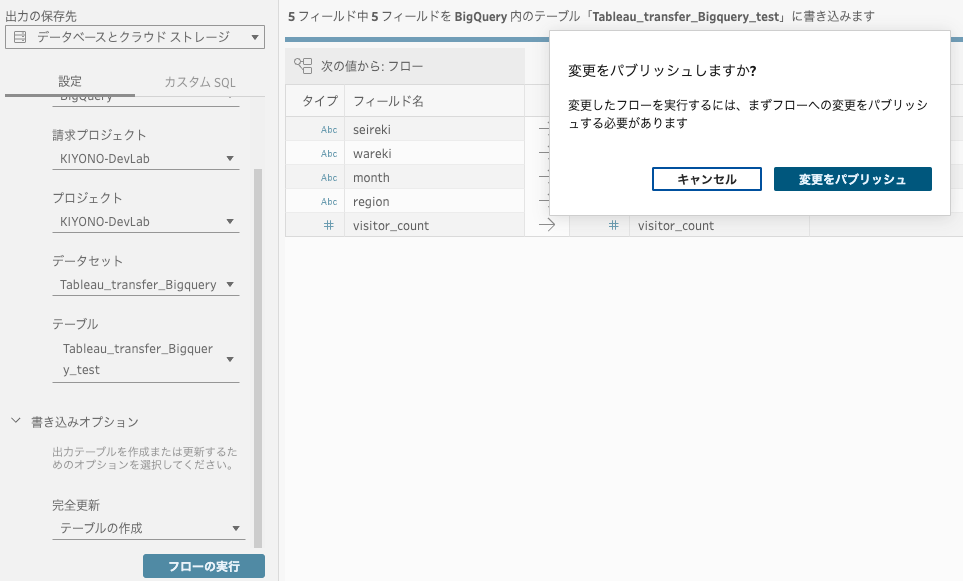Screen dimensions: 963x581
Task: Click the 変更をパブリッシュ button
Action: pyautogui.click(x=852, y=179)
